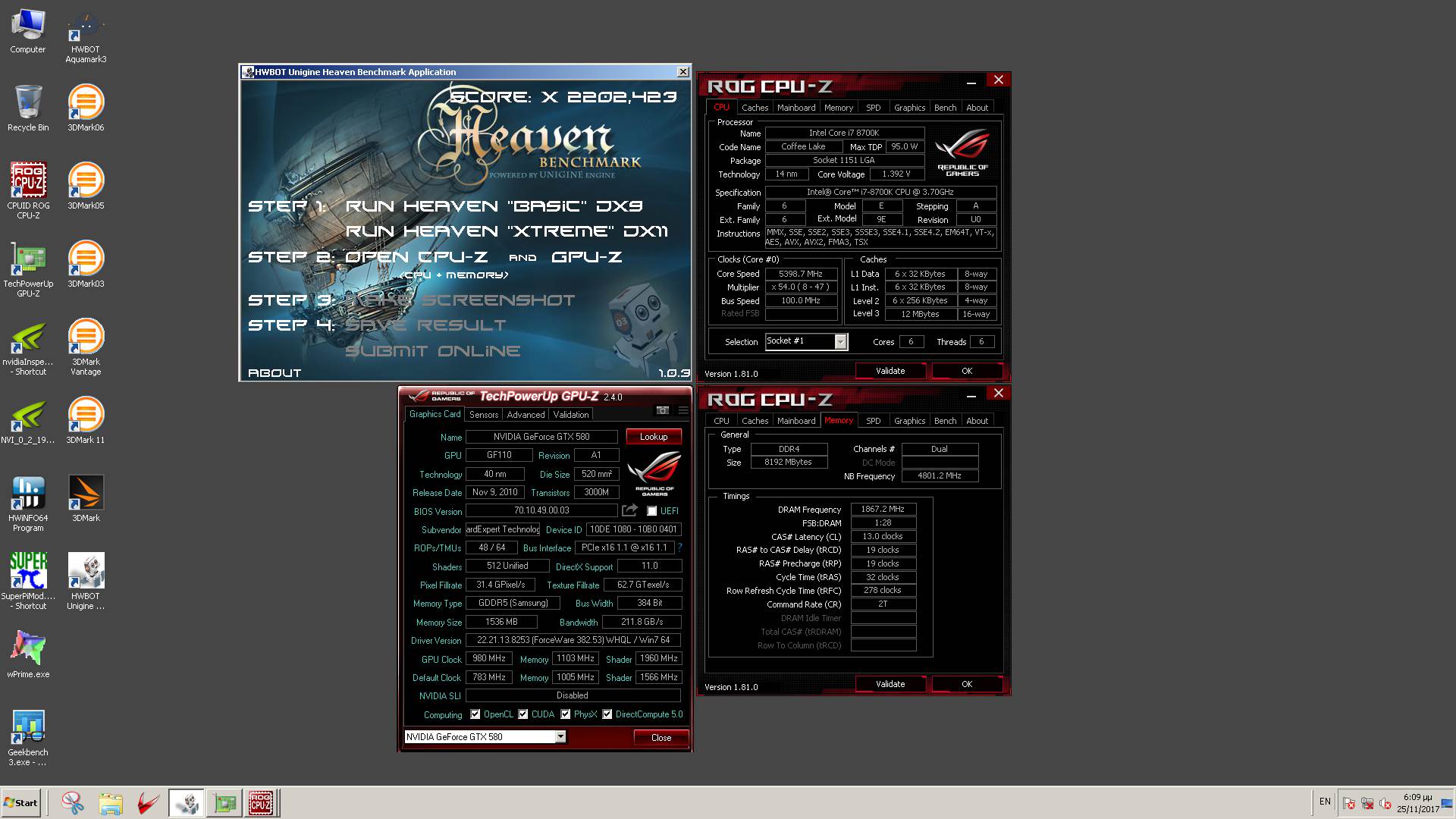Open the Graphics tab in lower CPU-Z
This screenshot has height=819, width=1456.
coord(909,421)
